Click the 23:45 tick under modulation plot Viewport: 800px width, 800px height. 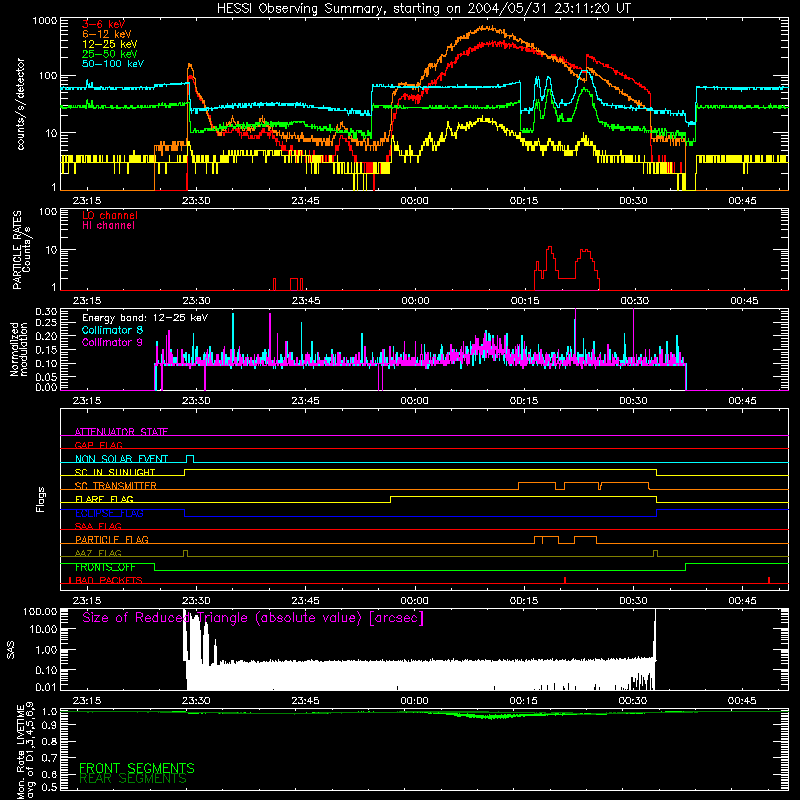click(x=305, y=401)
